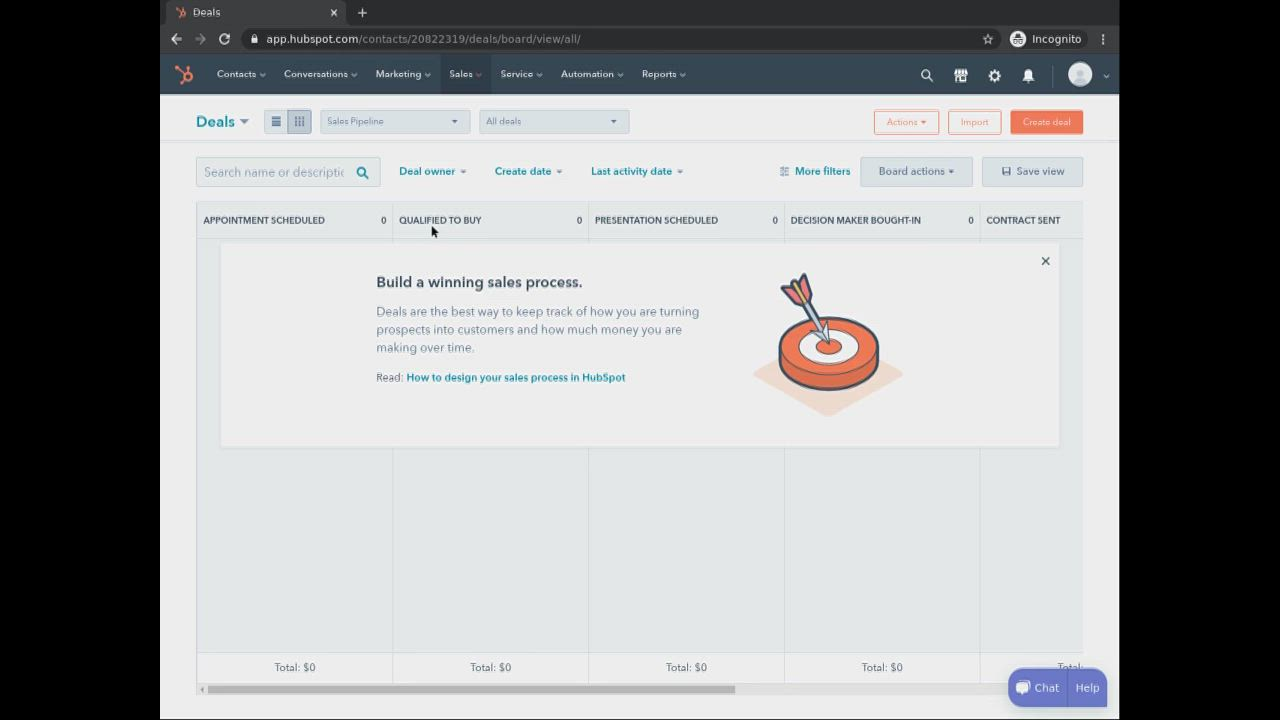Reload the HubSpot page

[224, 39]
